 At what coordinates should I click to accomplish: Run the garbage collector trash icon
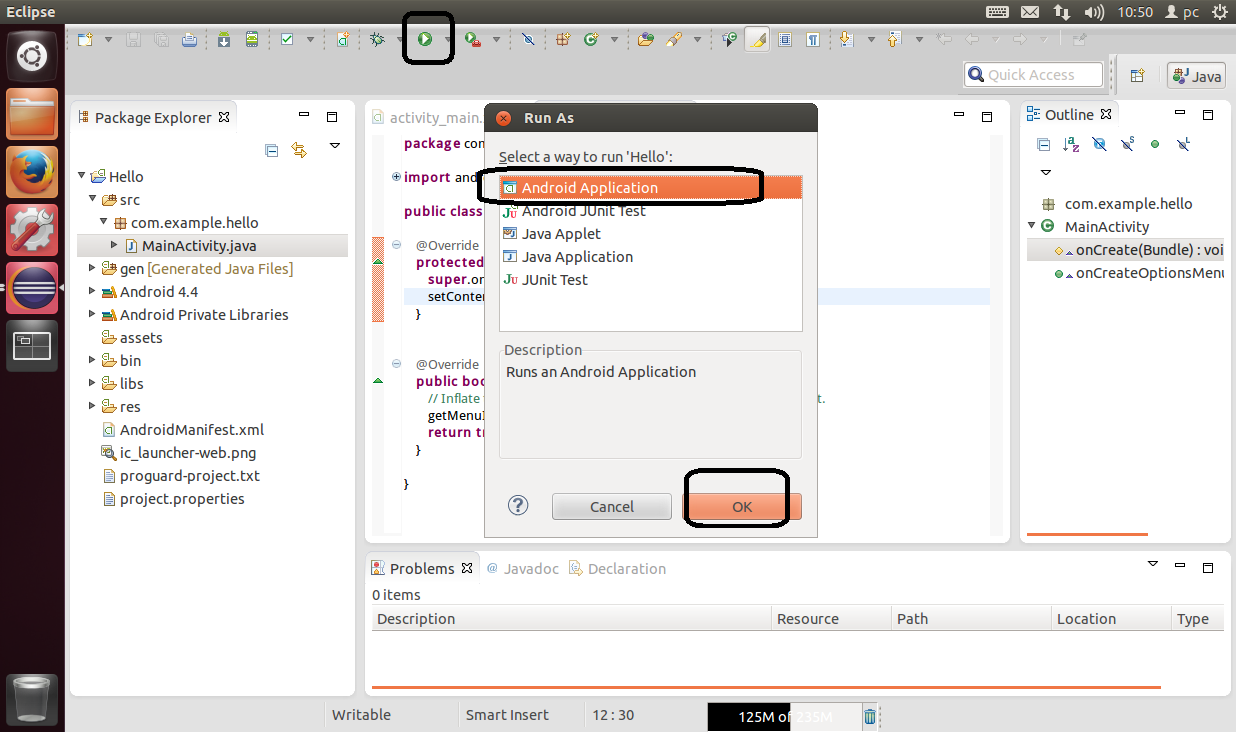[x=870, y=716]
